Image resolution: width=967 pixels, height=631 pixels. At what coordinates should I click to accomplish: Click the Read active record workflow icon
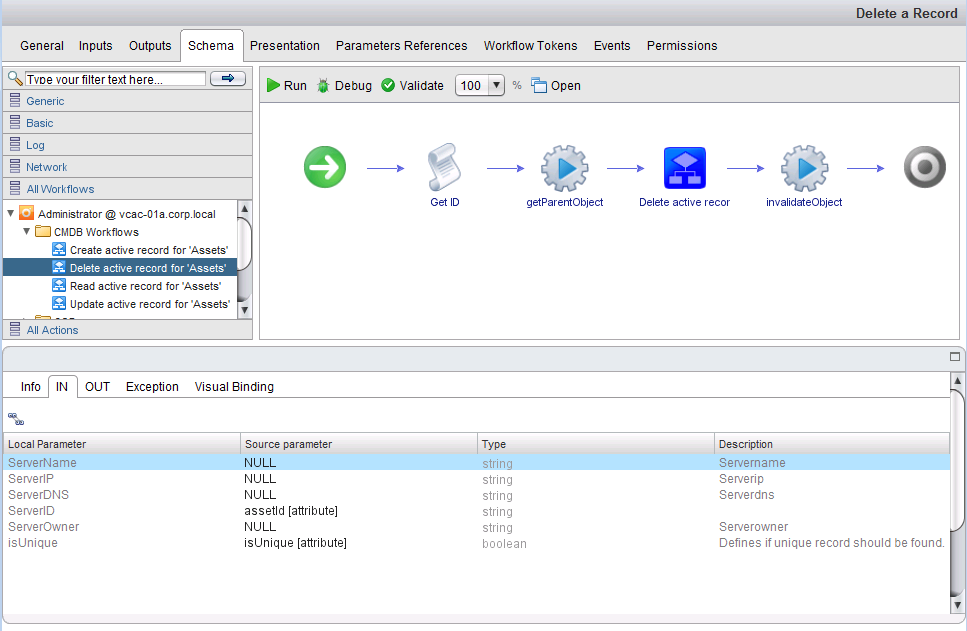(x=59, y=285)
